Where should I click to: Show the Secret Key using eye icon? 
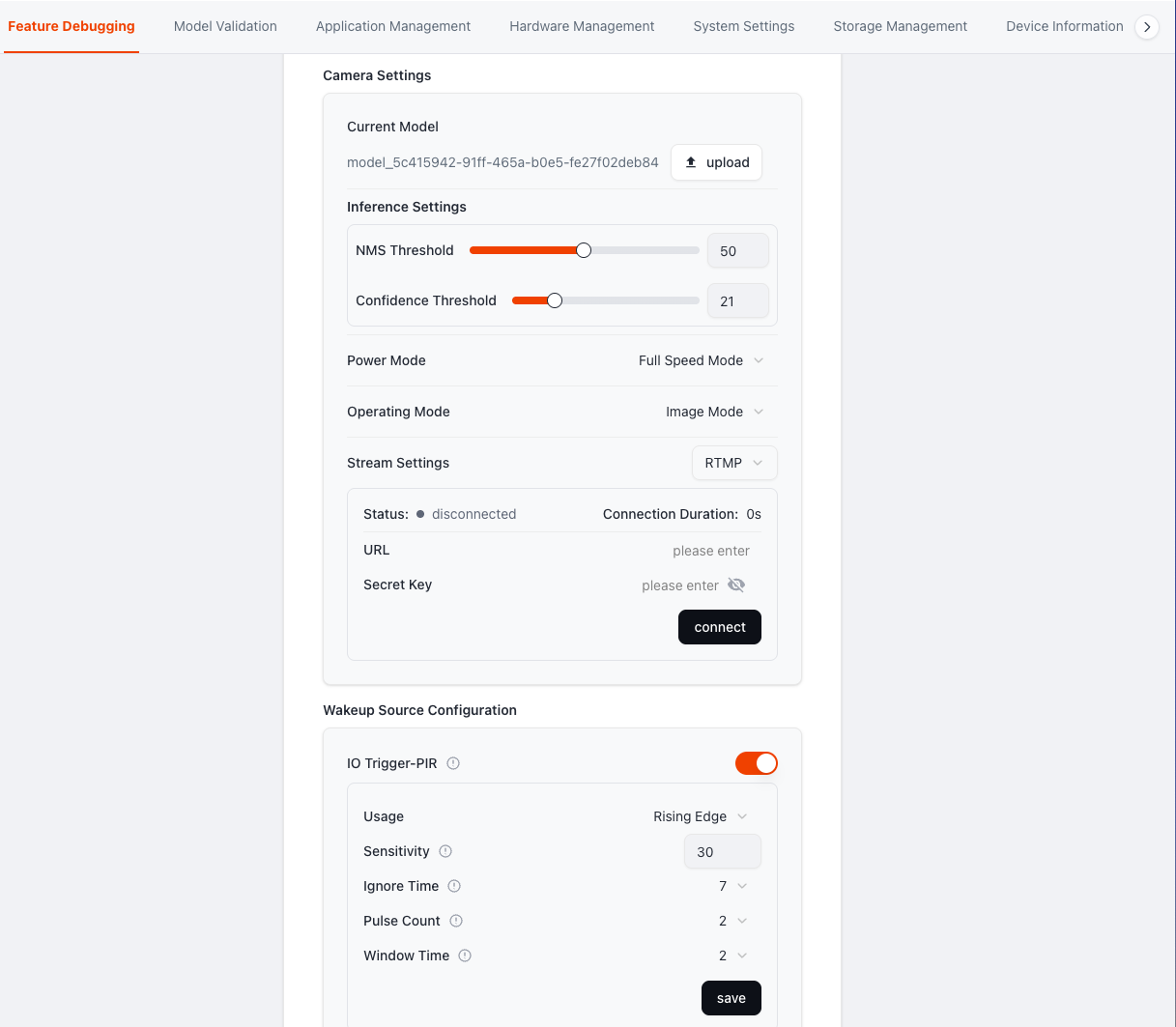736,585
